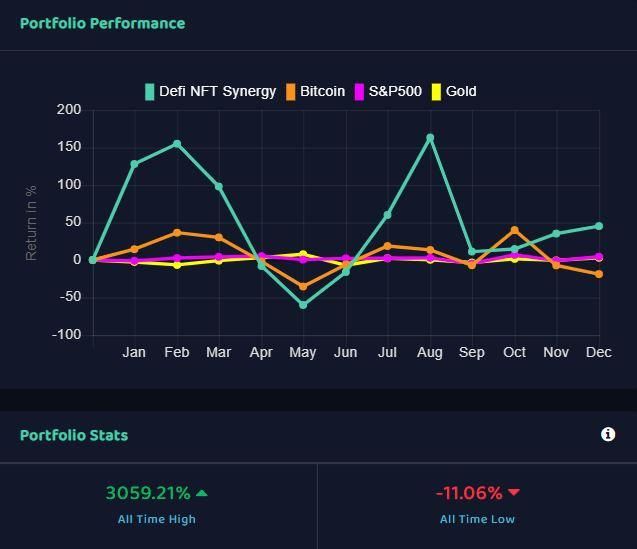The width and height of the screenshot is (637, 549).
Task: Click the Bitcoin December data point
Action: pos(599,274)
